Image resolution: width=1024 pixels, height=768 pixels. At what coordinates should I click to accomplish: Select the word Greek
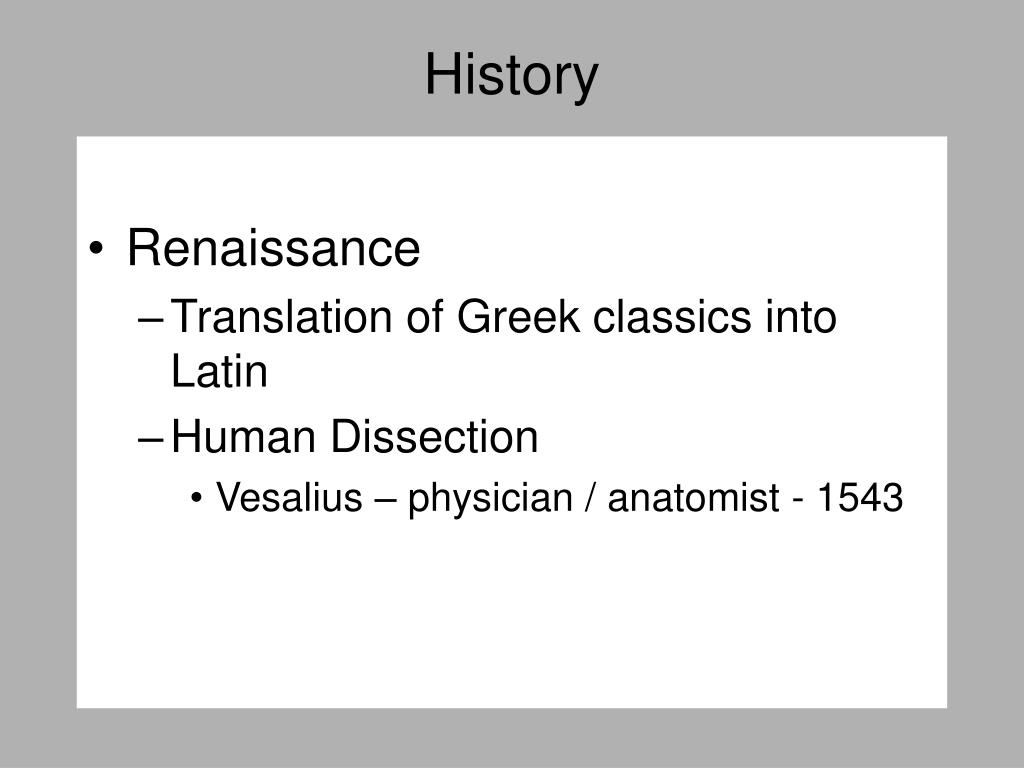518,317
